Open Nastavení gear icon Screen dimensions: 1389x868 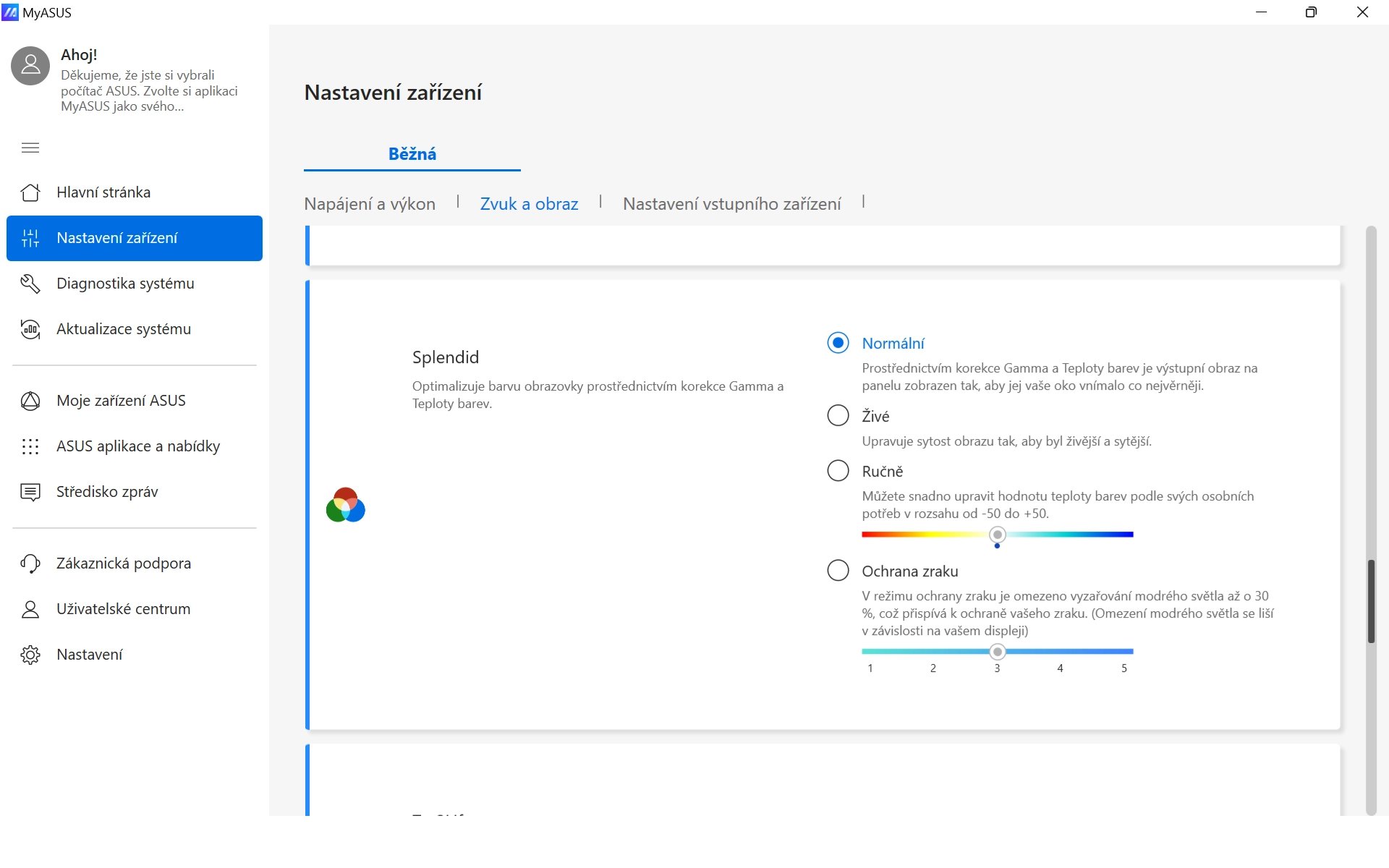30,655
